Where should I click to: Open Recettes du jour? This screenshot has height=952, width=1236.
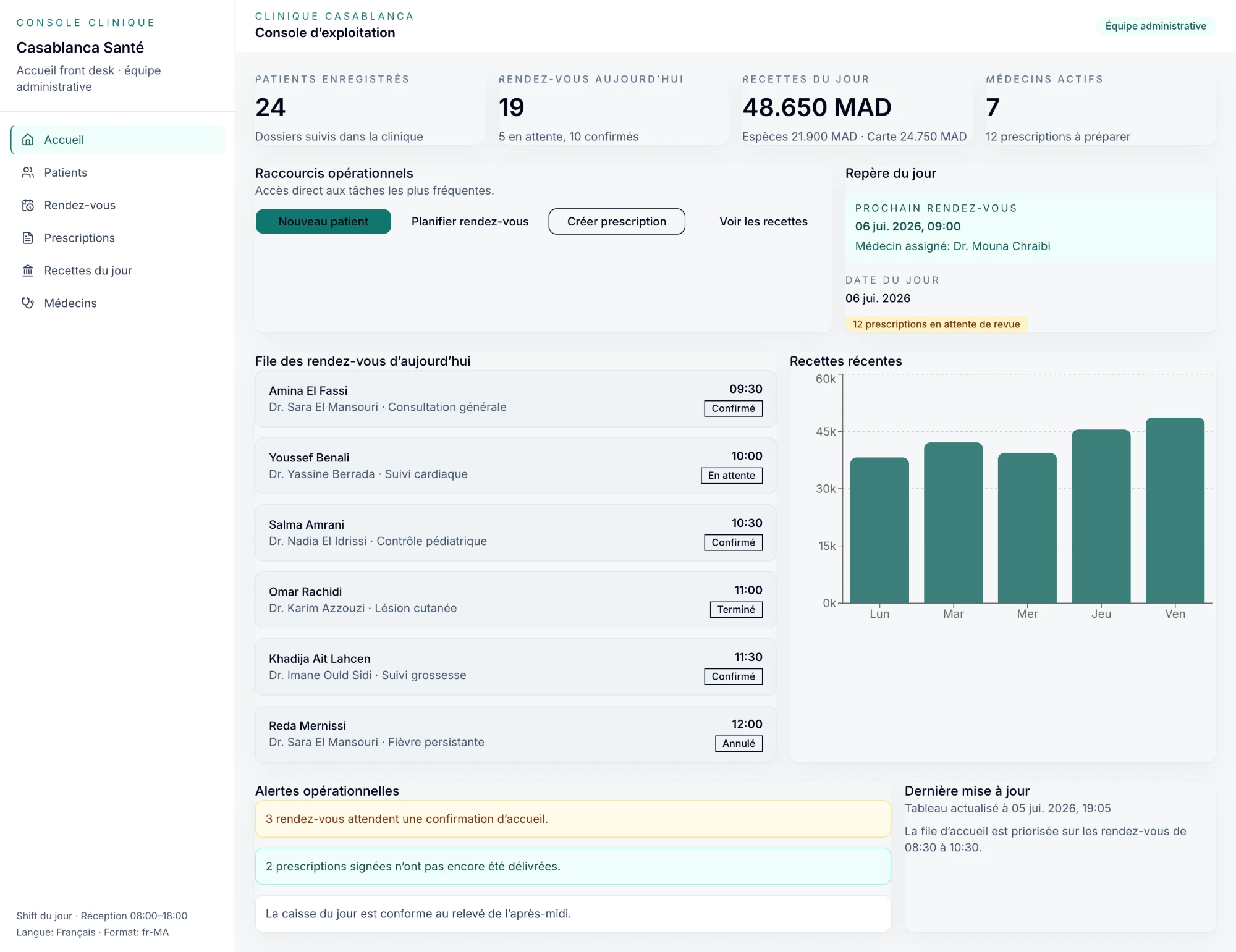[117, 271]
